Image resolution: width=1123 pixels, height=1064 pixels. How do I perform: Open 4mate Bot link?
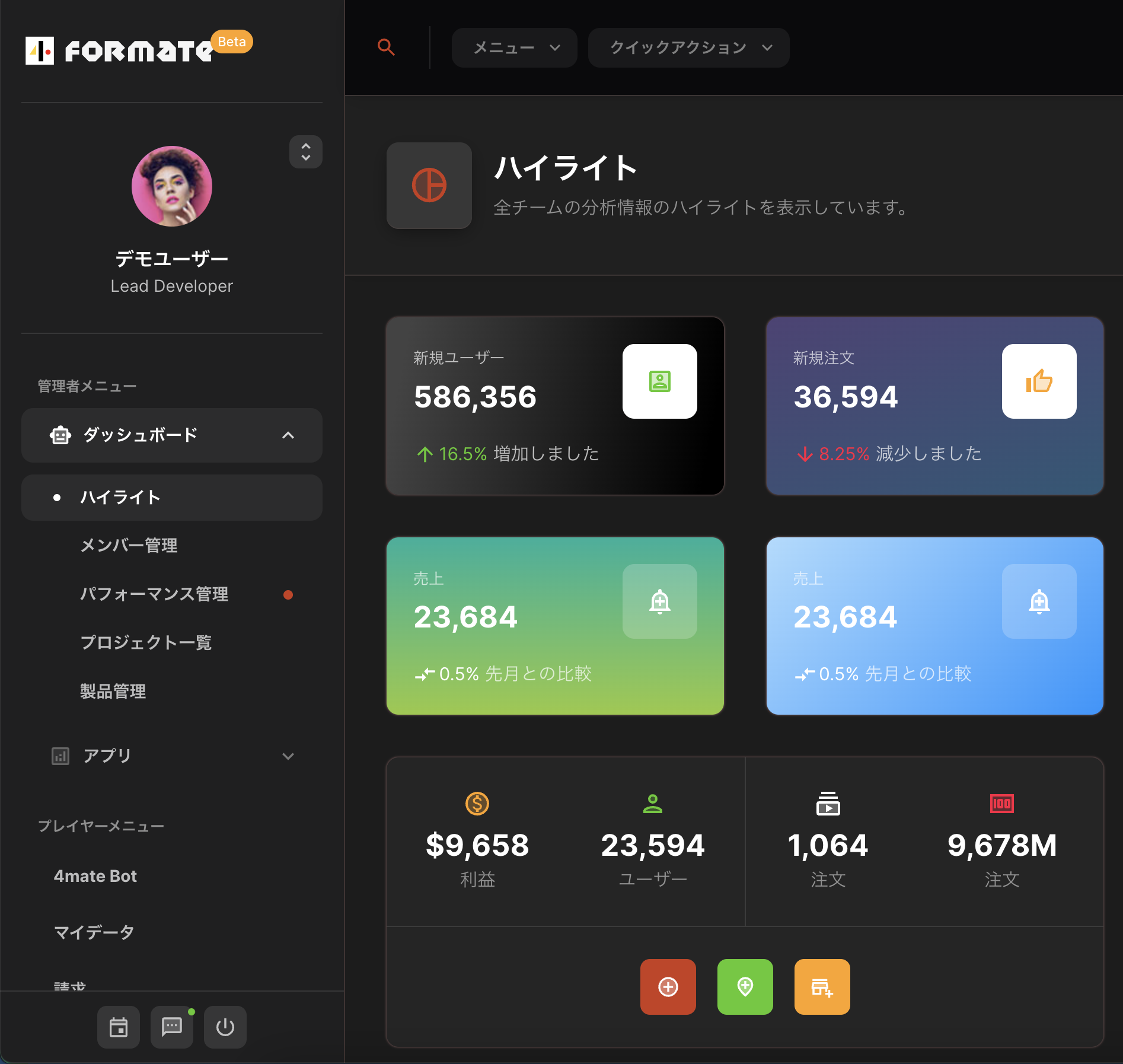click(95, 876)
